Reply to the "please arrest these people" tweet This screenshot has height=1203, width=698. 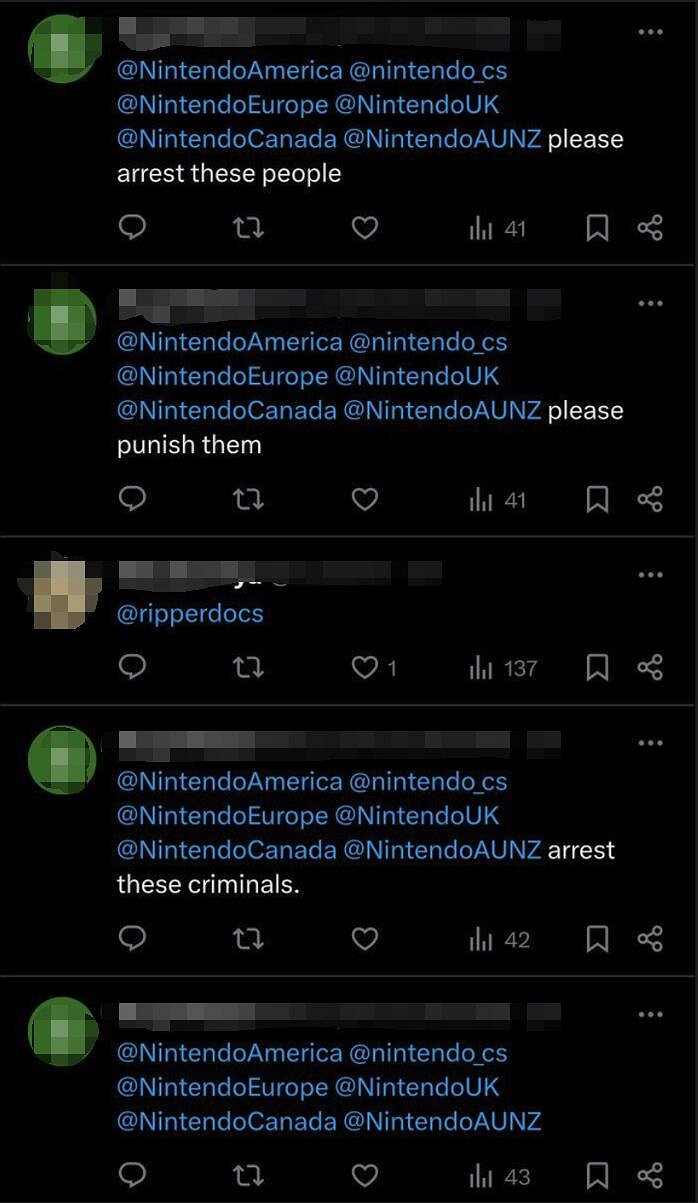click(133, 229)
